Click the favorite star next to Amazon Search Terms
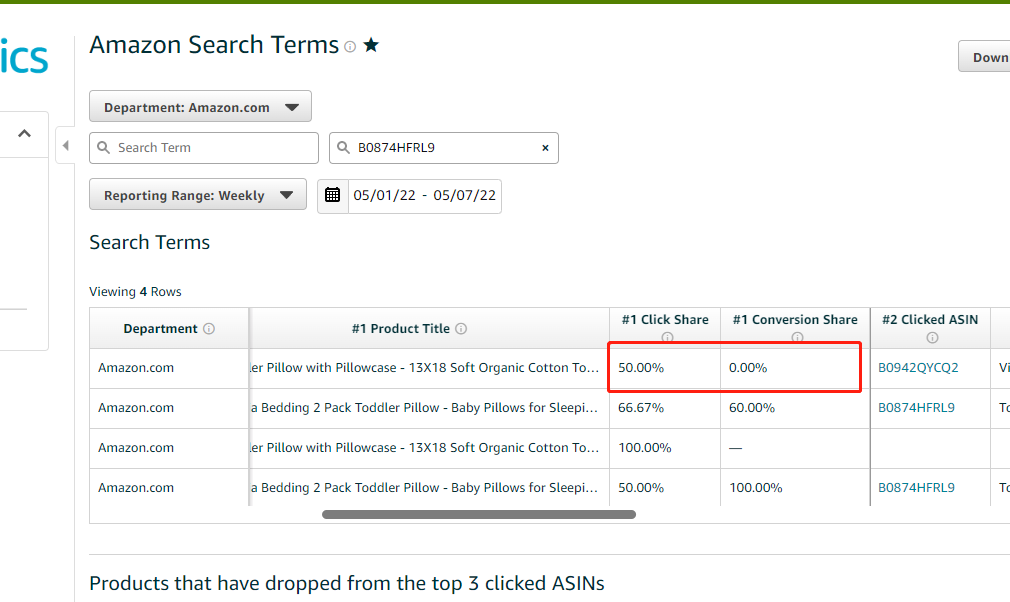The image size is (1010, 602). (371, 45)
